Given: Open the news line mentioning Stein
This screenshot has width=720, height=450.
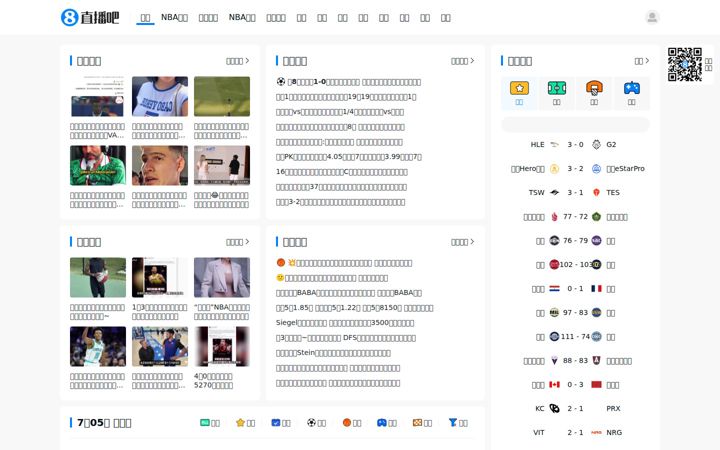Looking at the screenshot, I should pyautogui.click(x=333, y=353).
